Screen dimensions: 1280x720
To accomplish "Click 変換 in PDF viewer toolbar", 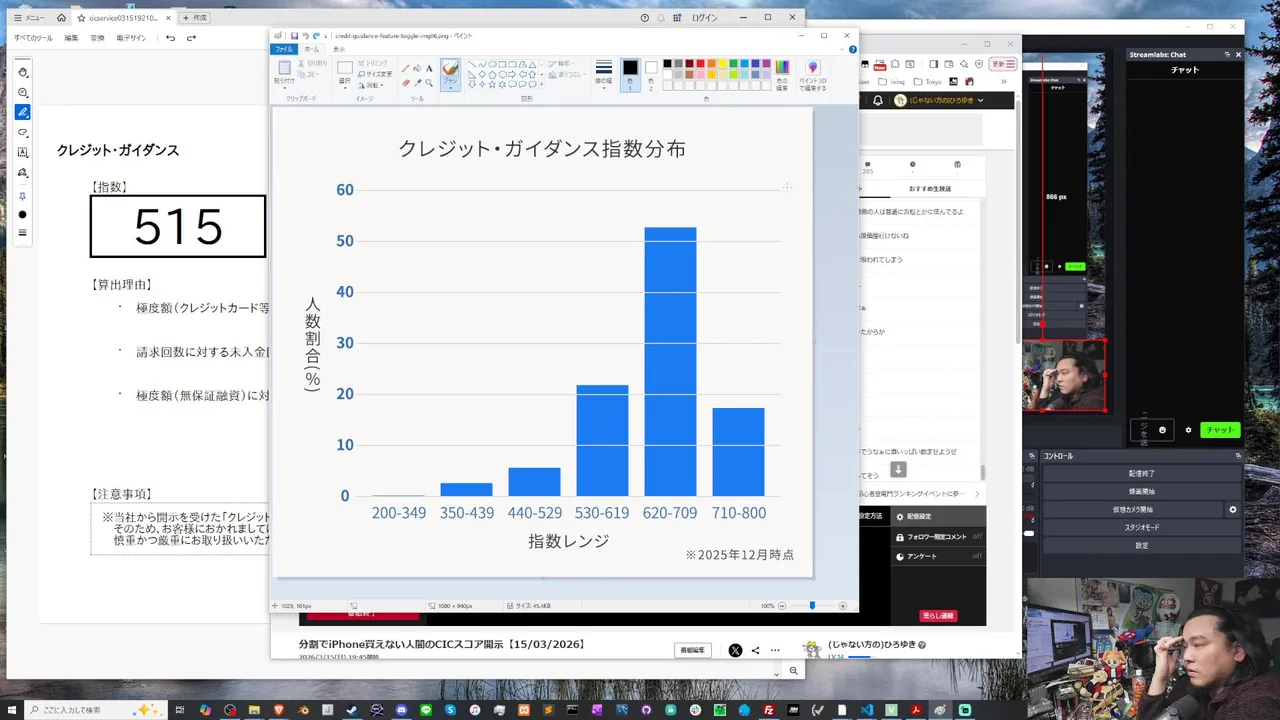I will [x=97, y=38].
